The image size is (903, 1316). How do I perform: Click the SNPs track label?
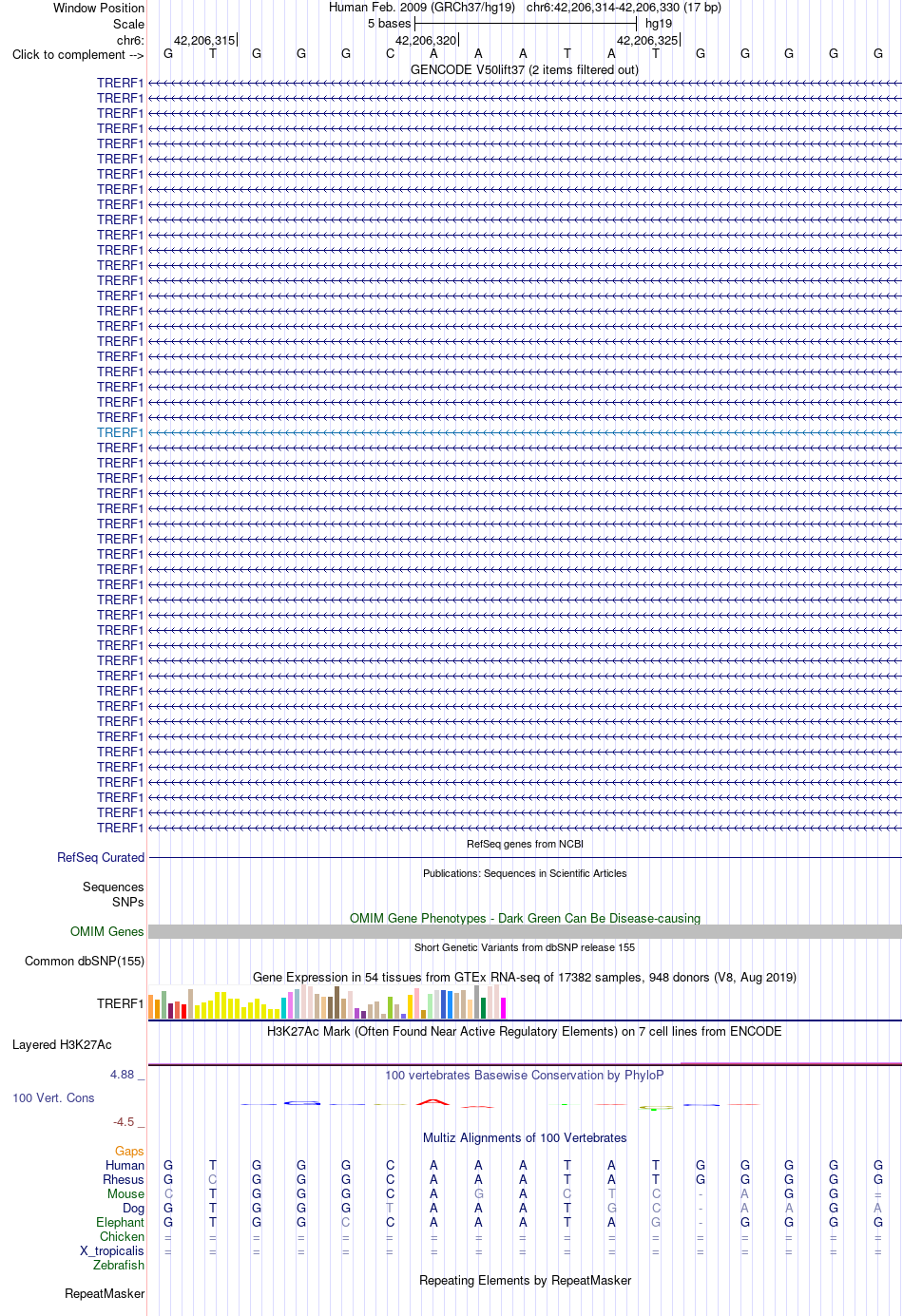(x=128, y=902)
